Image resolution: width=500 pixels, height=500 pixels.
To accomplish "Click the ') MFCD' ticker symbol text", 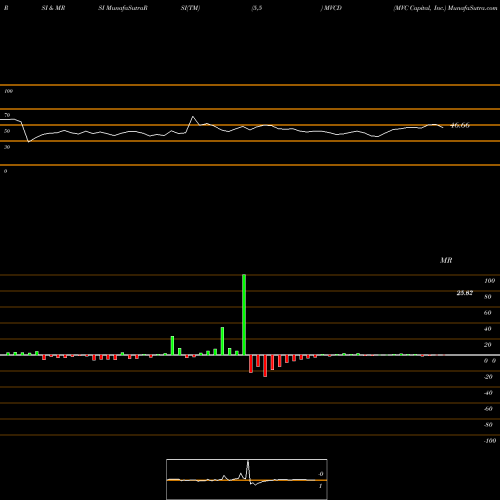I will click(331, 8).
